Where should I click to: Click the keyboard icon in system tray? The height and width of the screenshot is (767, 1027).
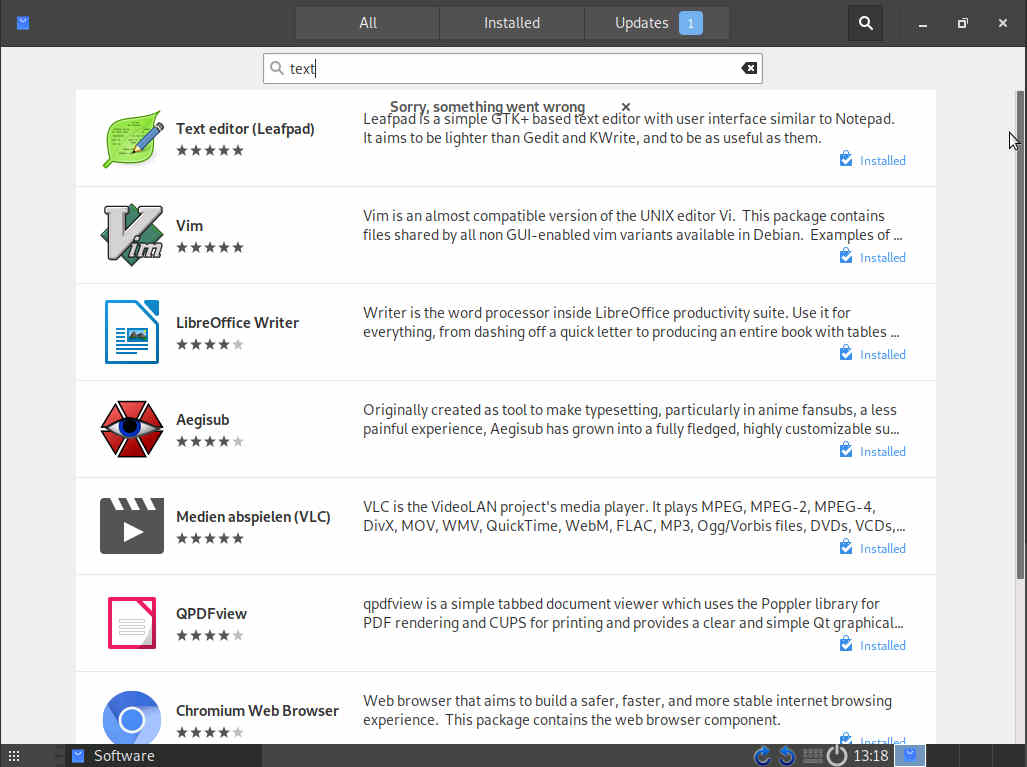(812, 756)
